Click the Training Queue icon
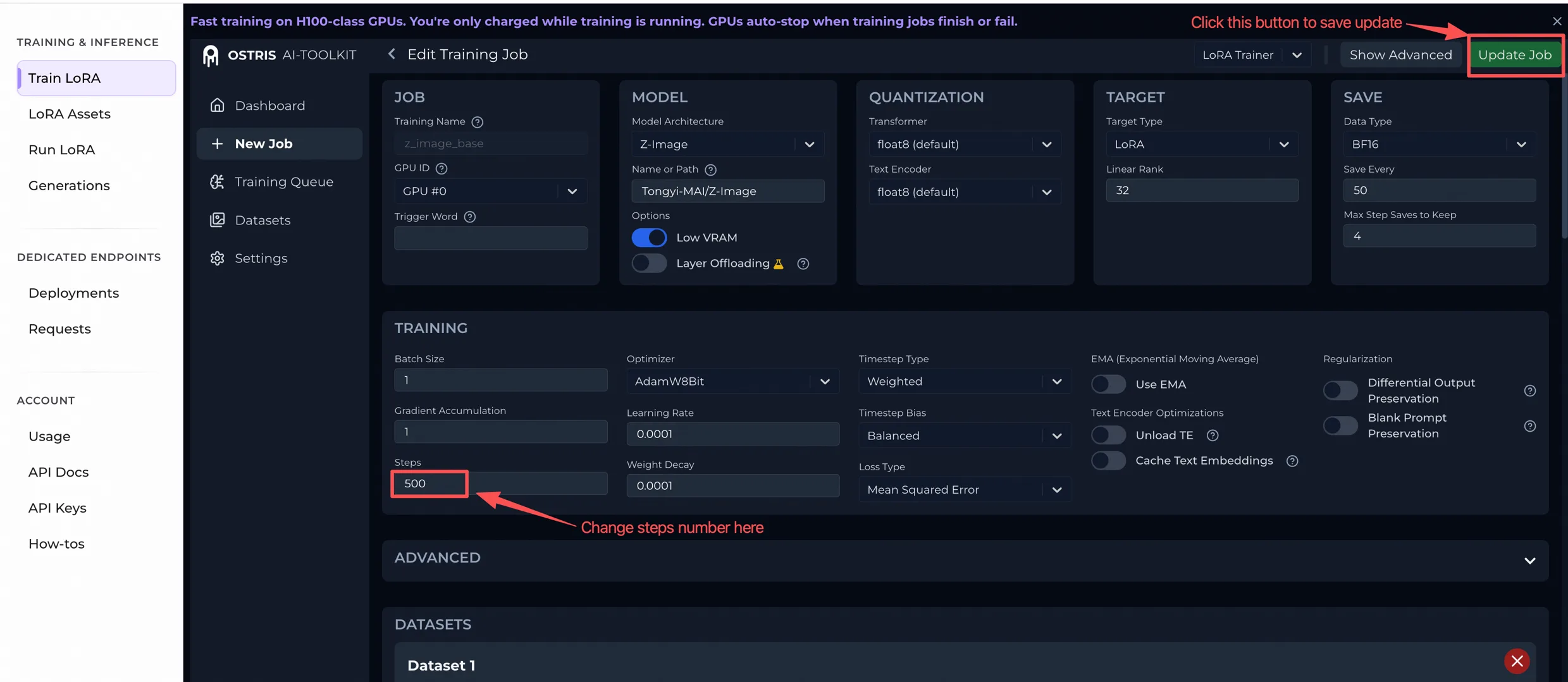This screenshot has width=1568, height=682. [217, 182]
